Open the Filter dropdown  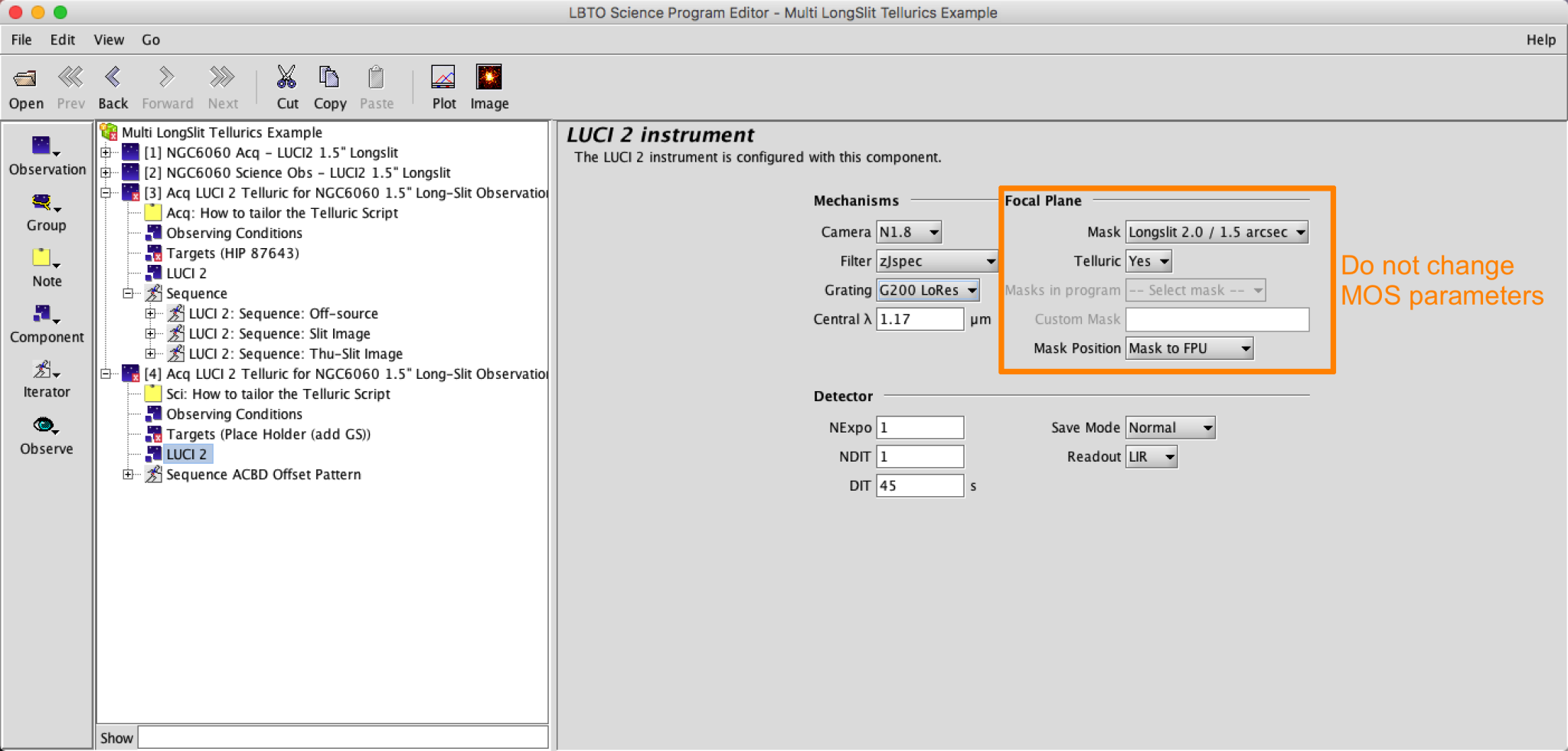[936, 261]
